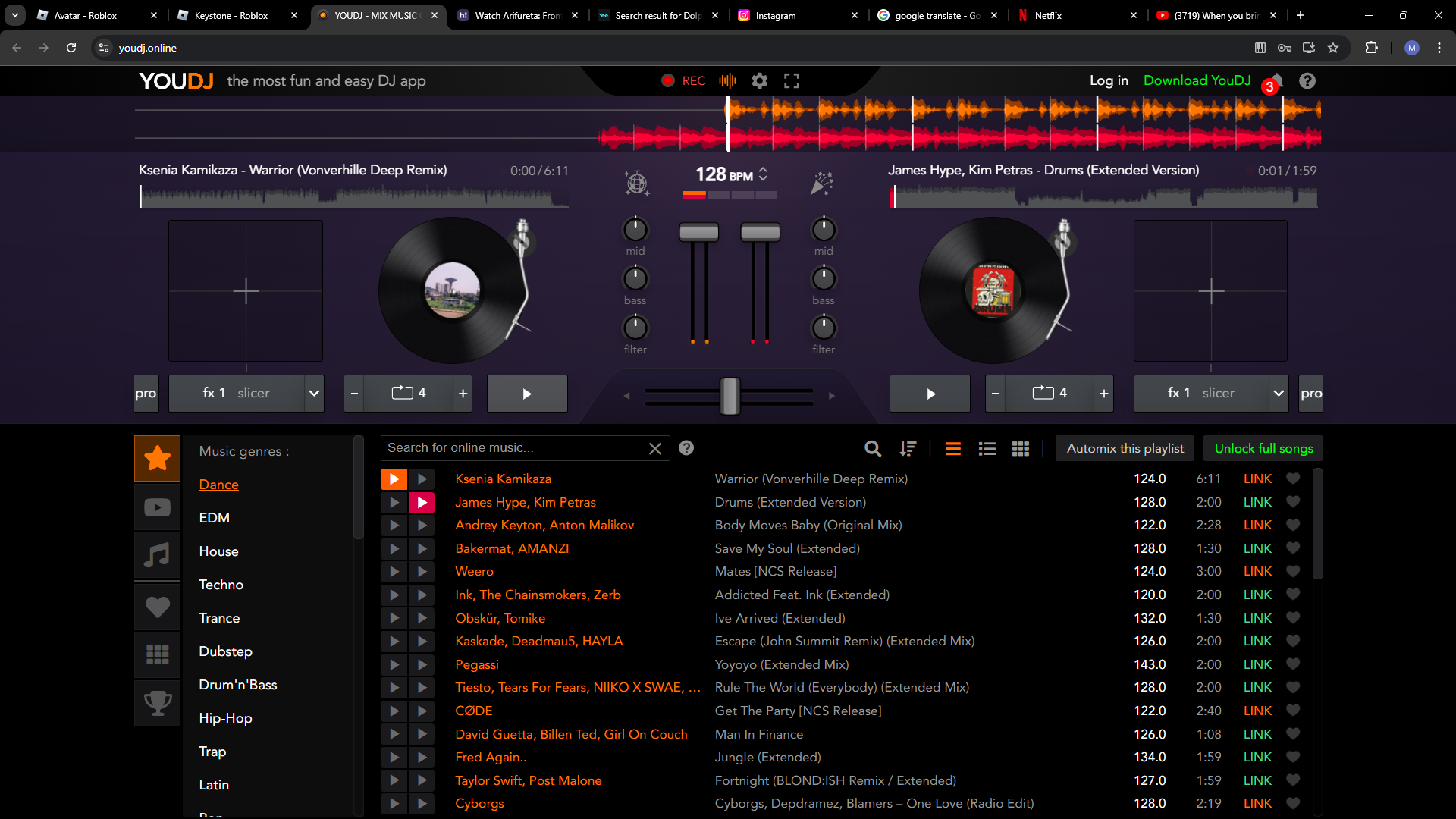Open the right deck pro panel

tap(1311, 394)
